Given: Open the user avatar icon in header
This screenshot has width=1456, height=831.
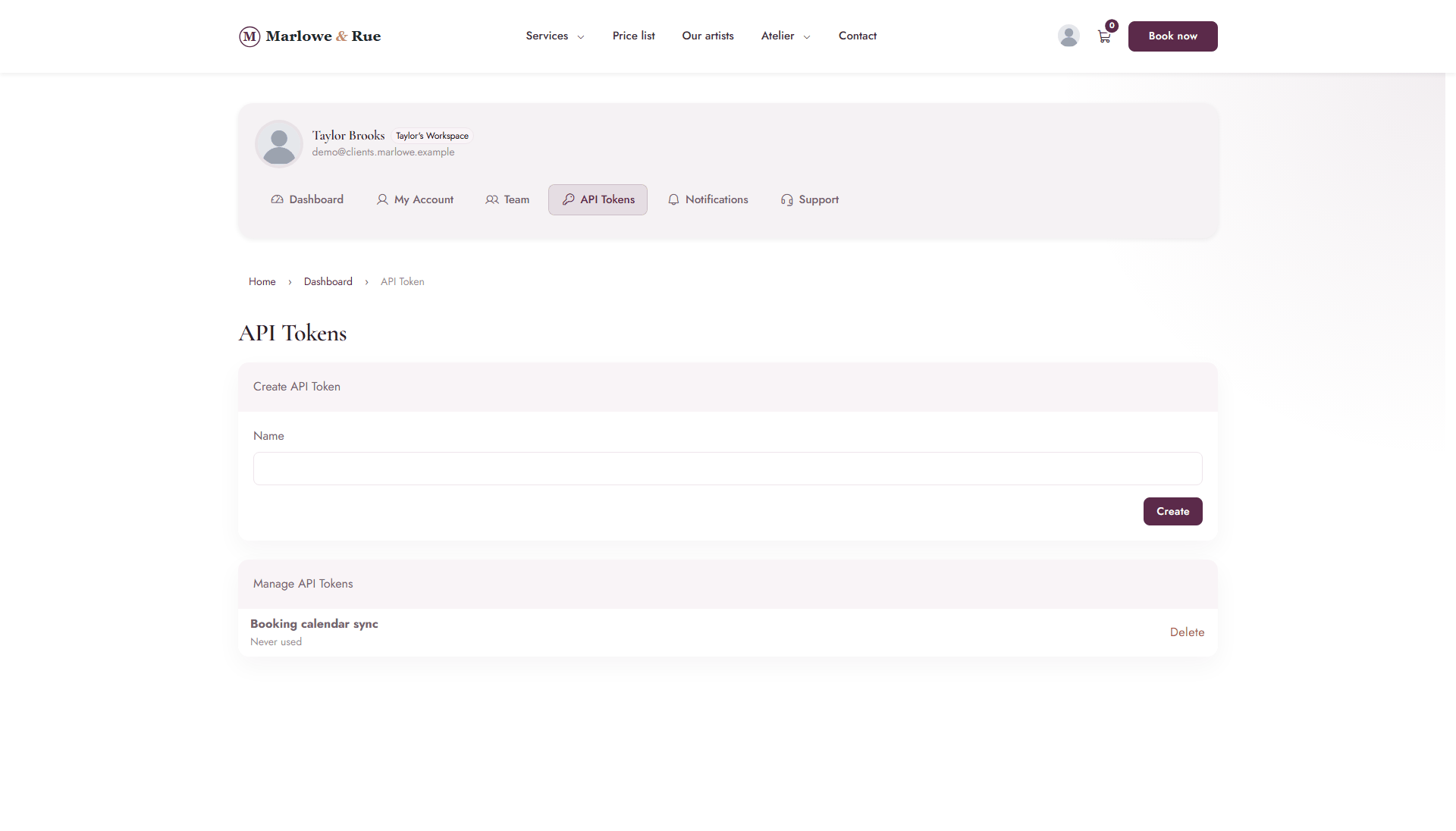Looking at the screenshot, I should pos(1068,36).
